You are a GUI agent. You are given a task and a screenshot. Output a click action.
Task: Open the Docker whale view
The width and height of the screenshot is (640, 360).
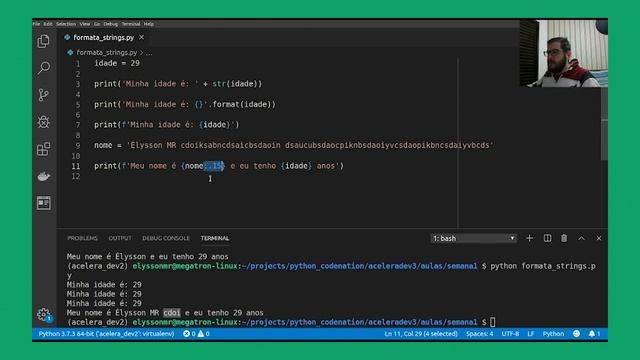click(x=44, y=176)
